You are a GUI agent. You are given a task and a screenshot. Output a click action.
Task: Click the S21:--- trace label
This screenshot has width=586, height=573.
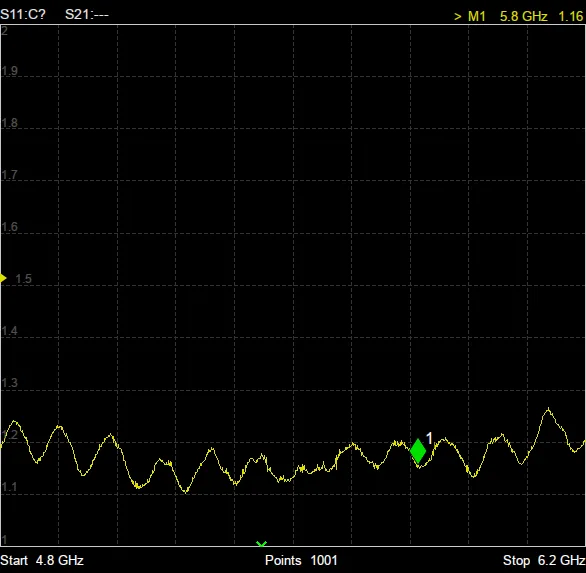pos(87,15)
